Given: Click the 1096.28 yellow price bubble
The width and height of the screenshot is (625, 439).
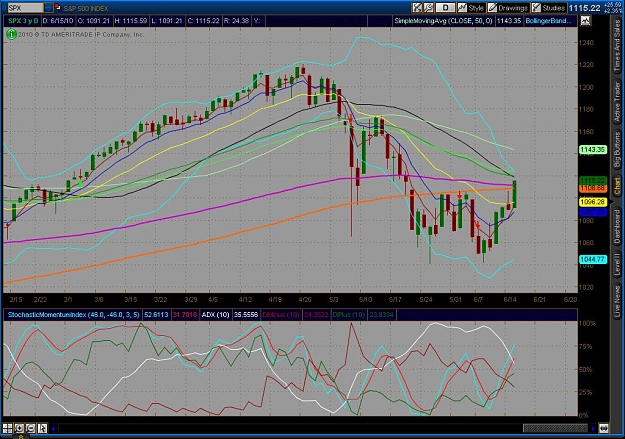Looking at the screenshot, I should tap(593, 202).
